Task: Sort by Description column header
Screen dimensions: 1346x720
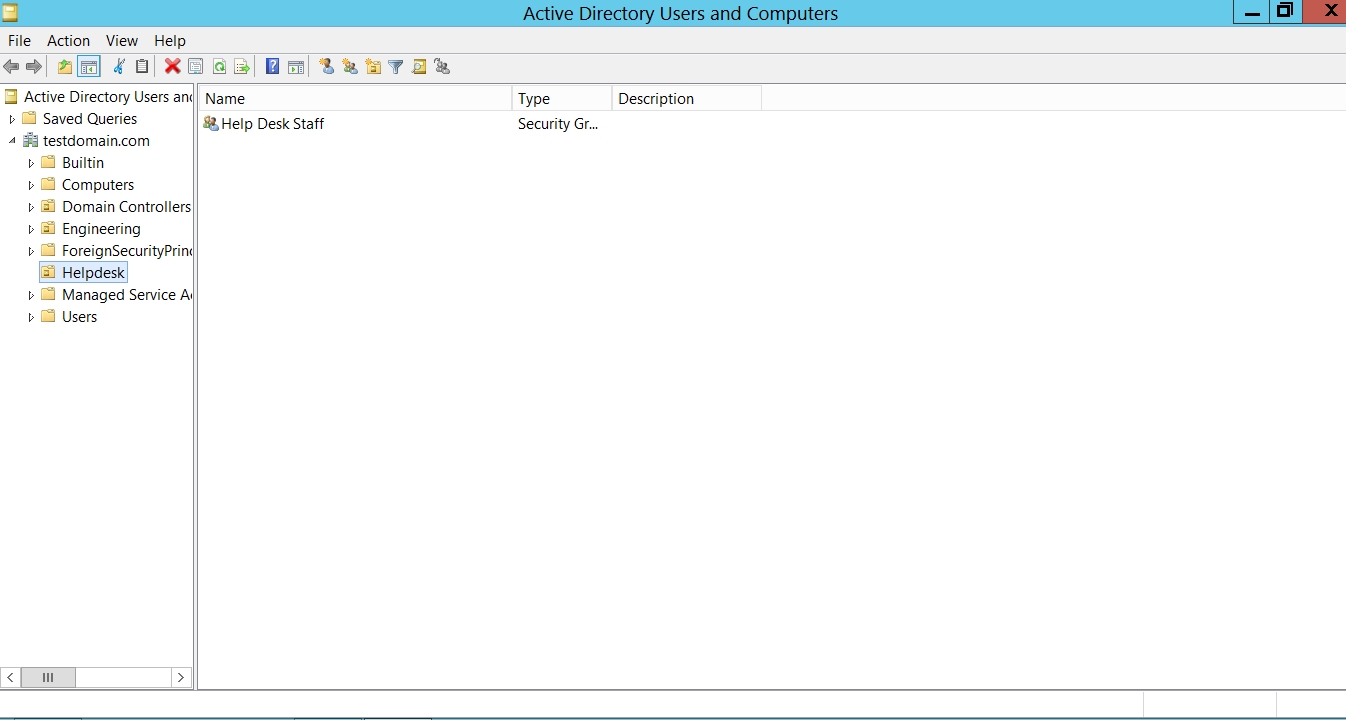Action: 687,98
